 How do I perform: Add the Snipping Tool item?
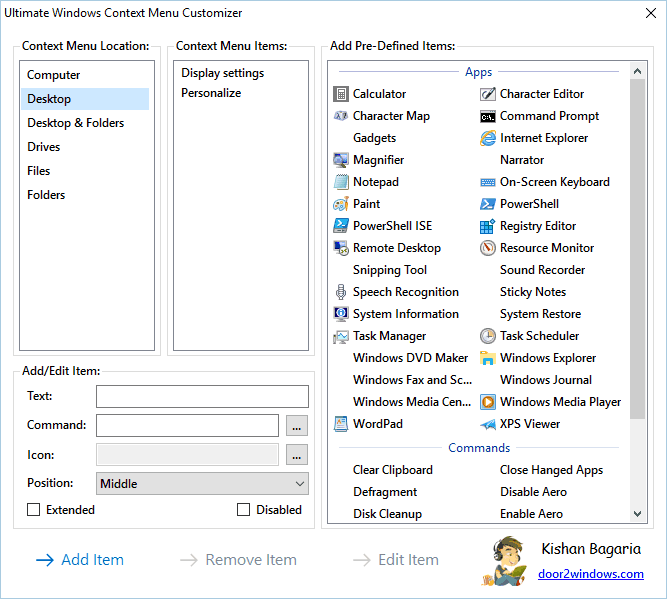(390, 270)
